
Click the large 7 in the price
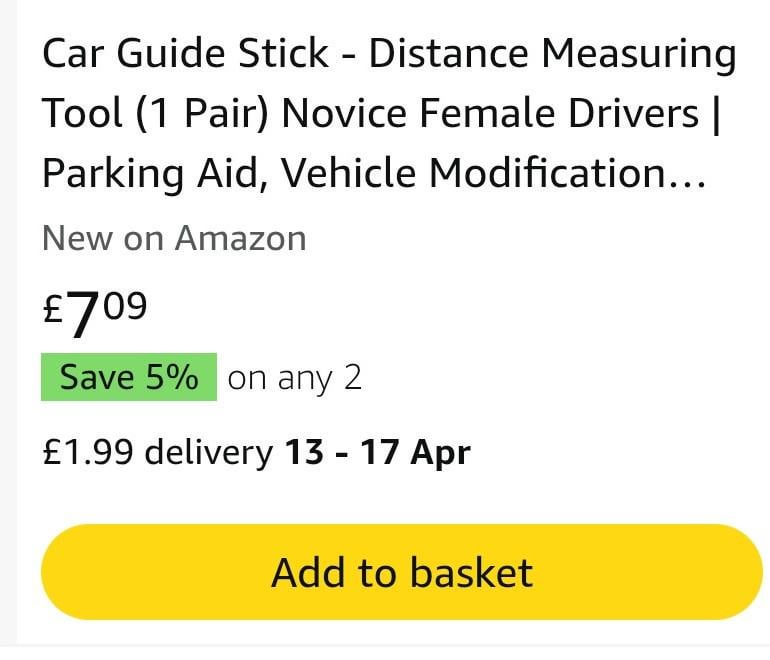click(83, 317)
